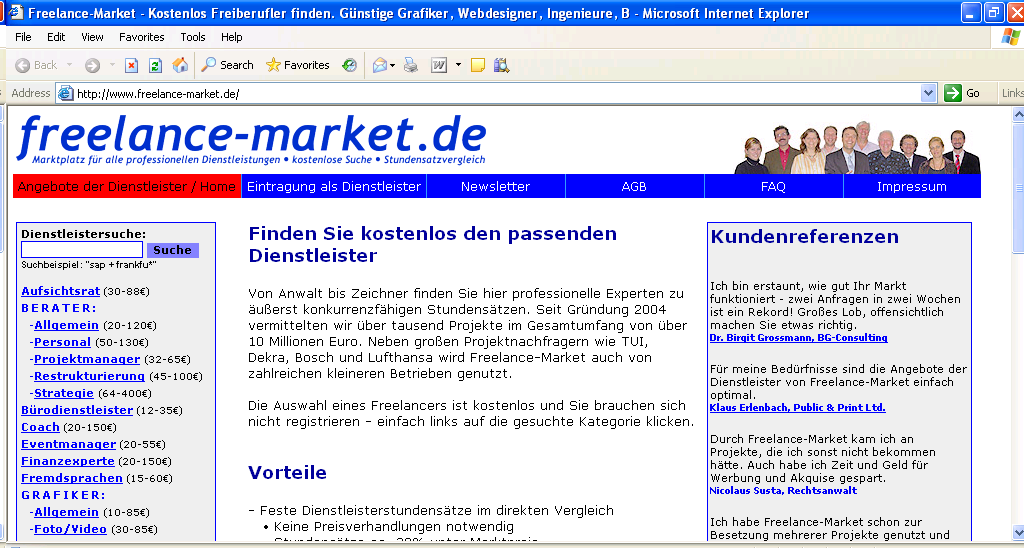Stop loading the page
The height and width of the screenshot is (548, 1024).
(131, 65)
